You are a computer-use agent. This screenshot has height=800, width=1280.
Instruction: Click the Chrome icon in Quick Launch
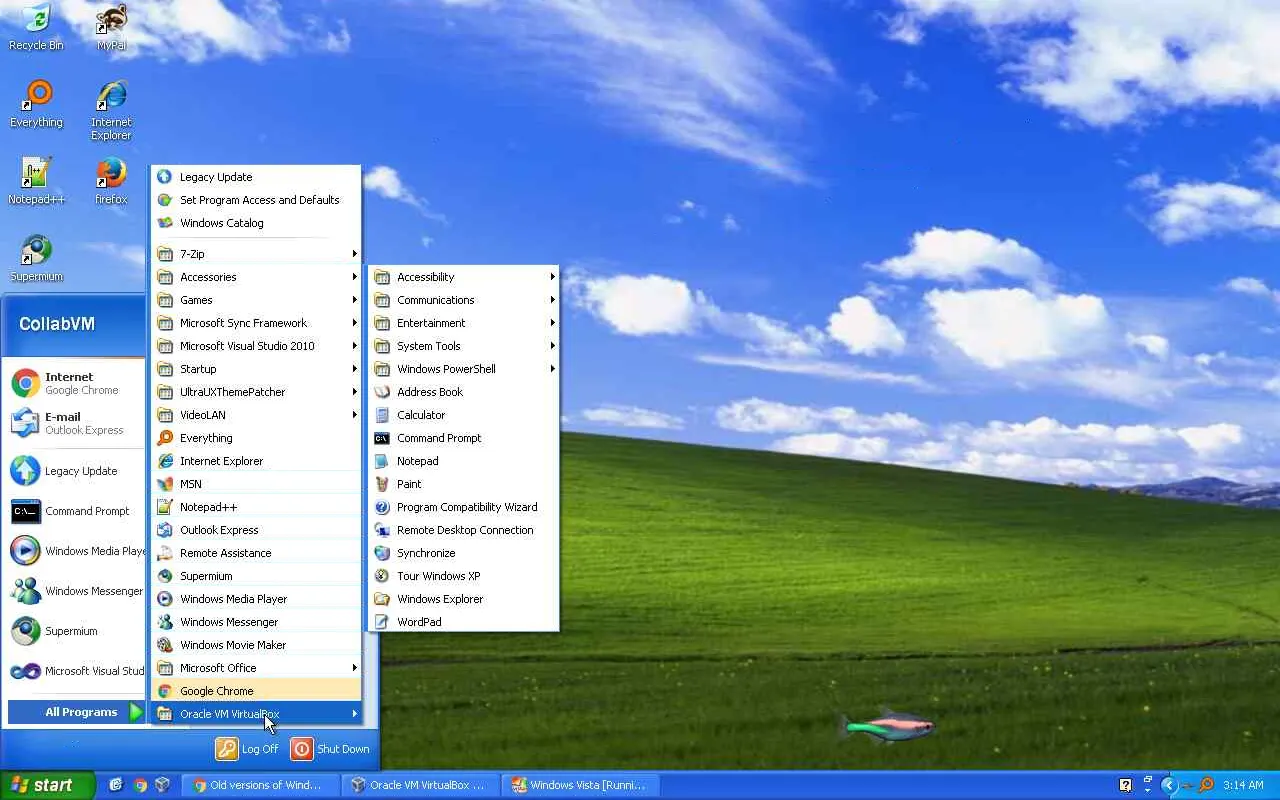(140, 785)
